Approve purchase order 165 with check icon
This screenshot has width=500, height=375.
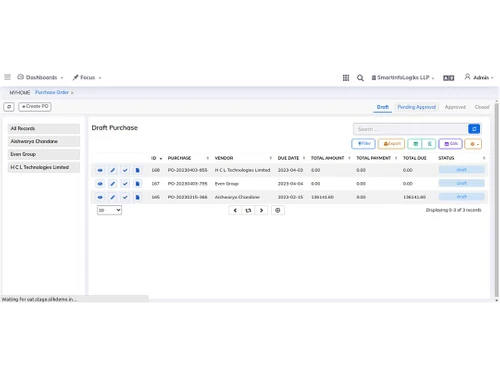tap(125, 197)
